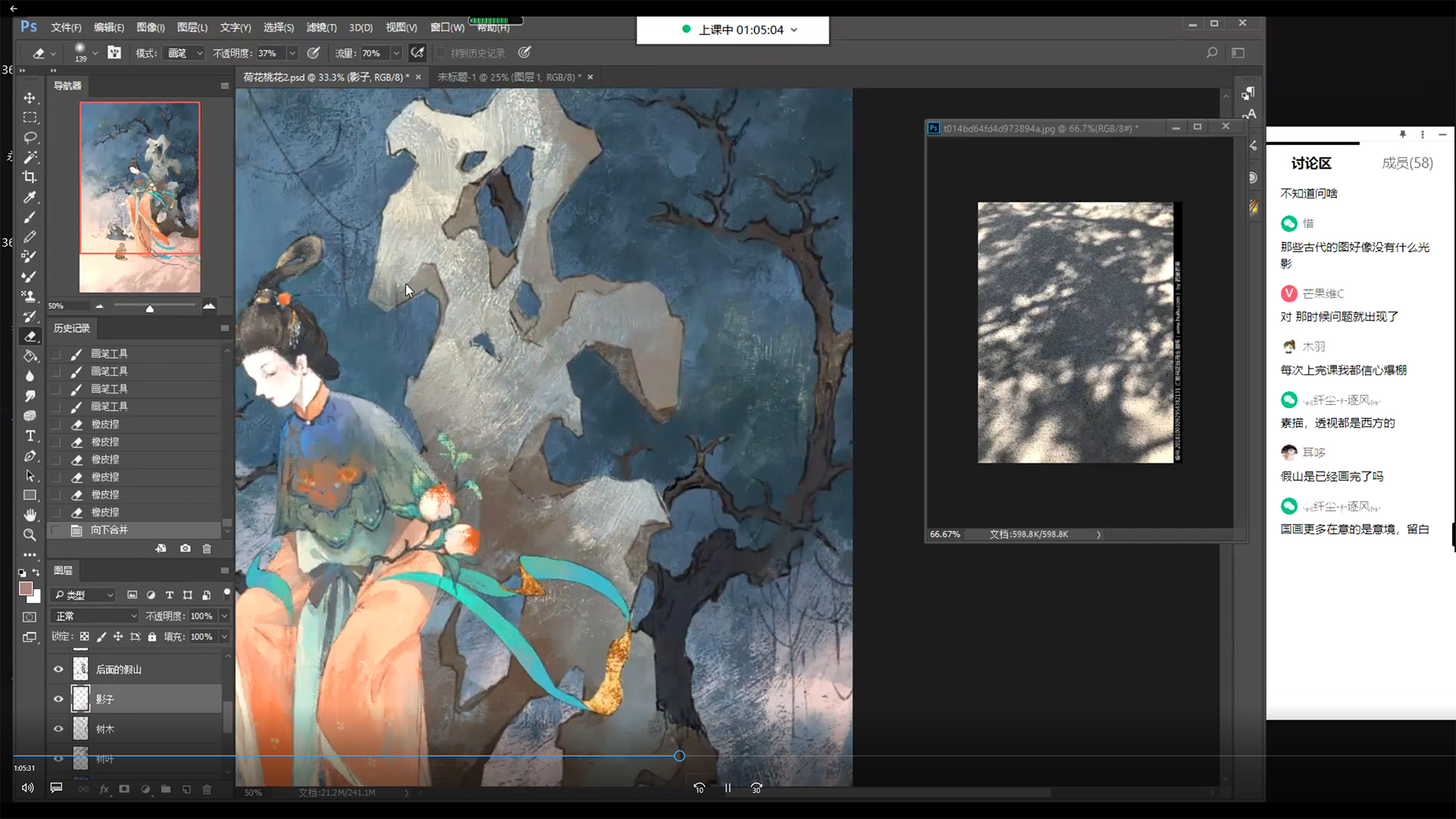Click the video progress bar handle
The image size is (1456, 819).
click(679, 756)
